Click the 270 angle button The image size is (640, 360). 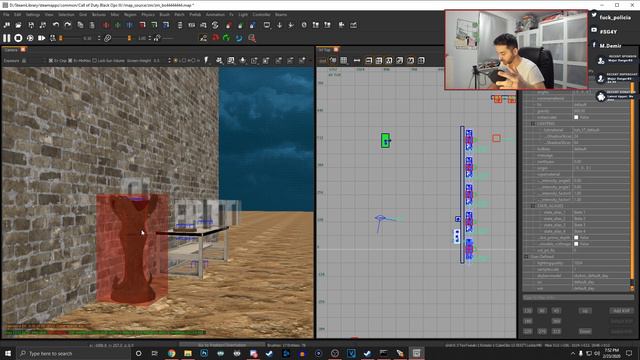pos(542,331)
